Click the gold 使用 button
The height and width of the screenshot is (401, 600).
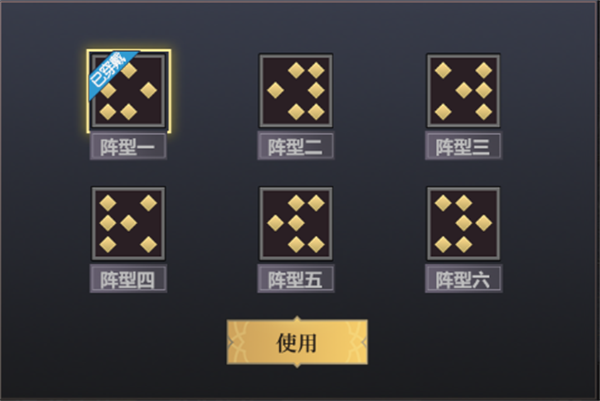(x=297, y=342)
